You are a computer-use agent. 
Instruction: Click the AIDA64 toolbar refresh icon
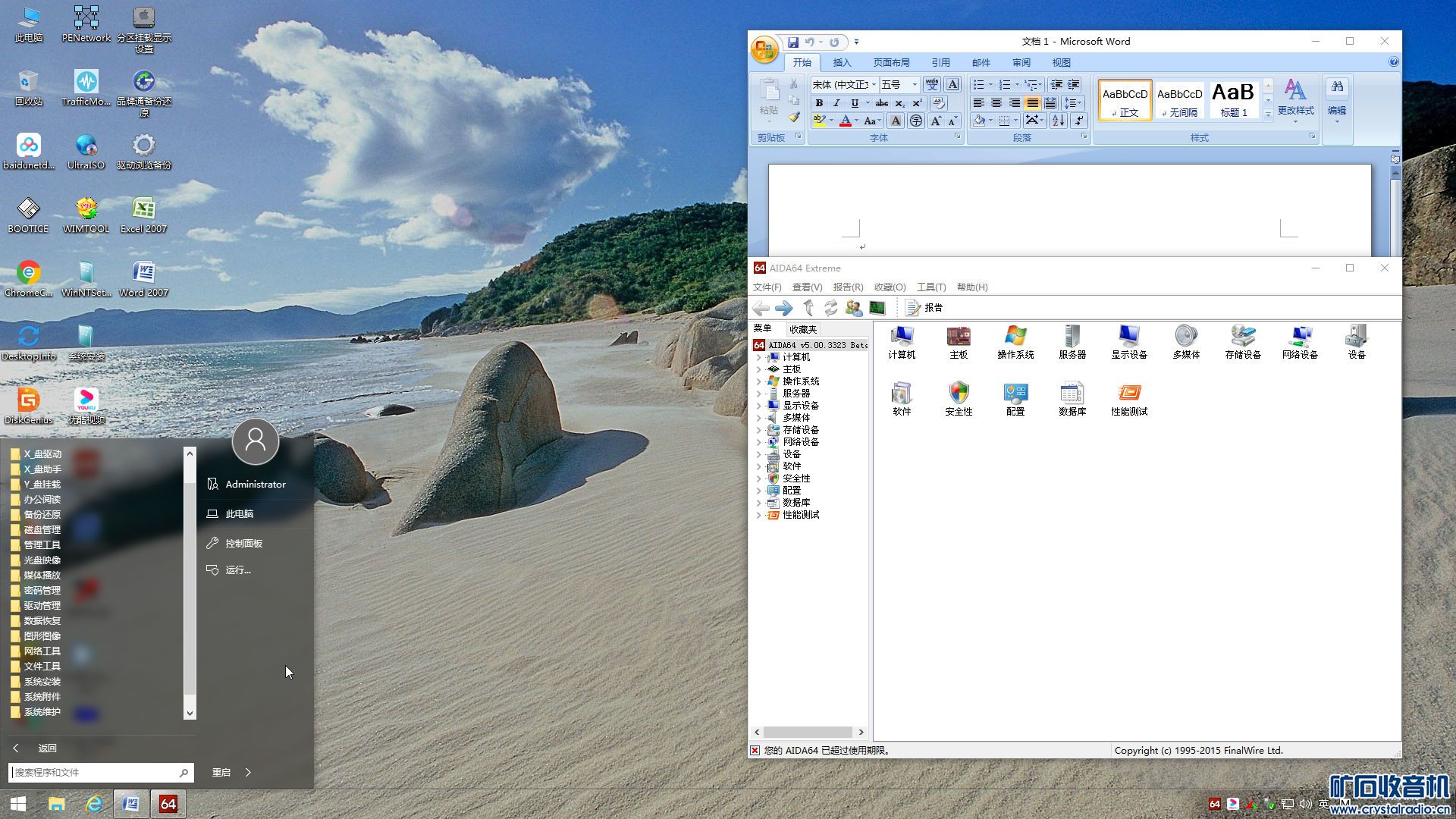pyautogui.click(x=831, y=308)
